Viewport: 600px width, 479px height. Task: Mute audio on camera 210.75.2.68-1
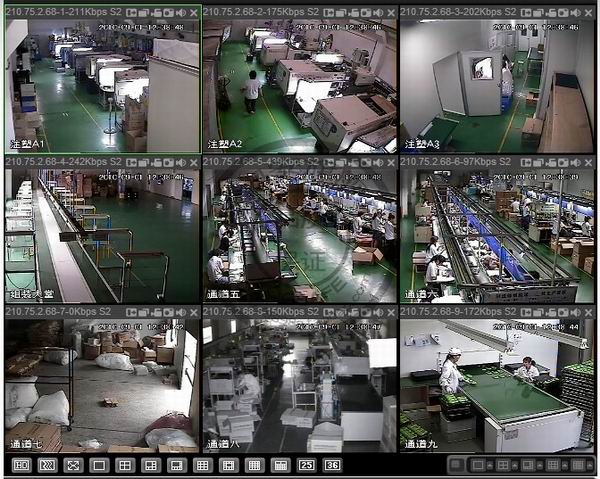[x=181, y=12]
